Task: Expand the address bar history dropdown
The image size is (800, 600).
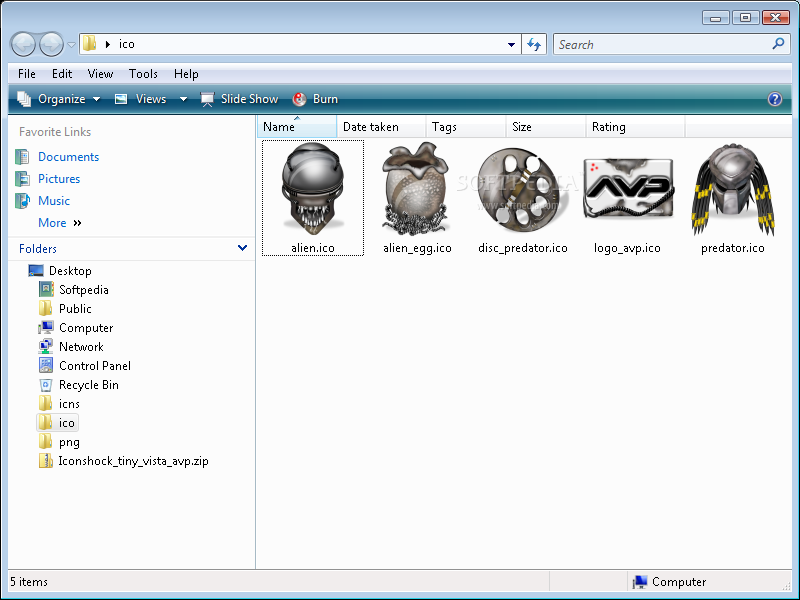Action: tap(511, 45)
